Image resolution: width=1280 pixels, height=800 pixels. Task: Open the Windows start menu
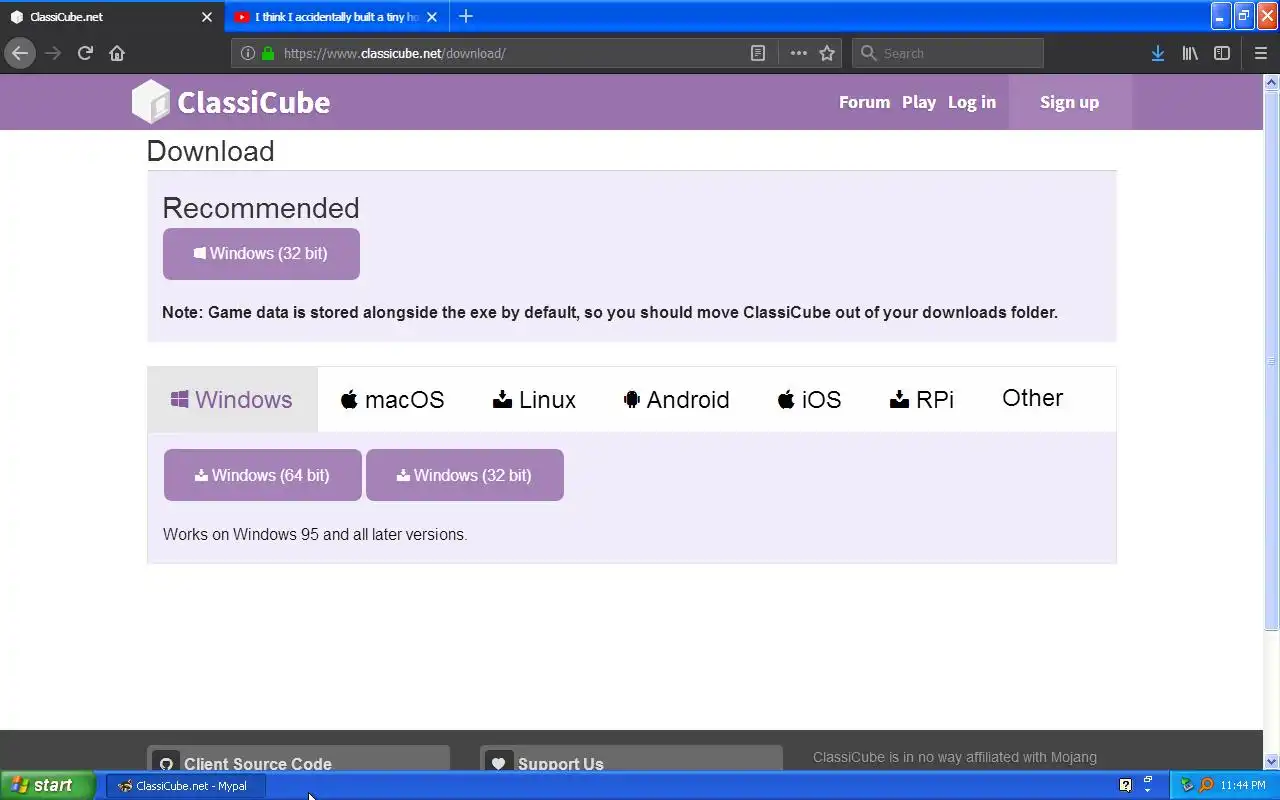(x=47, y=785)
